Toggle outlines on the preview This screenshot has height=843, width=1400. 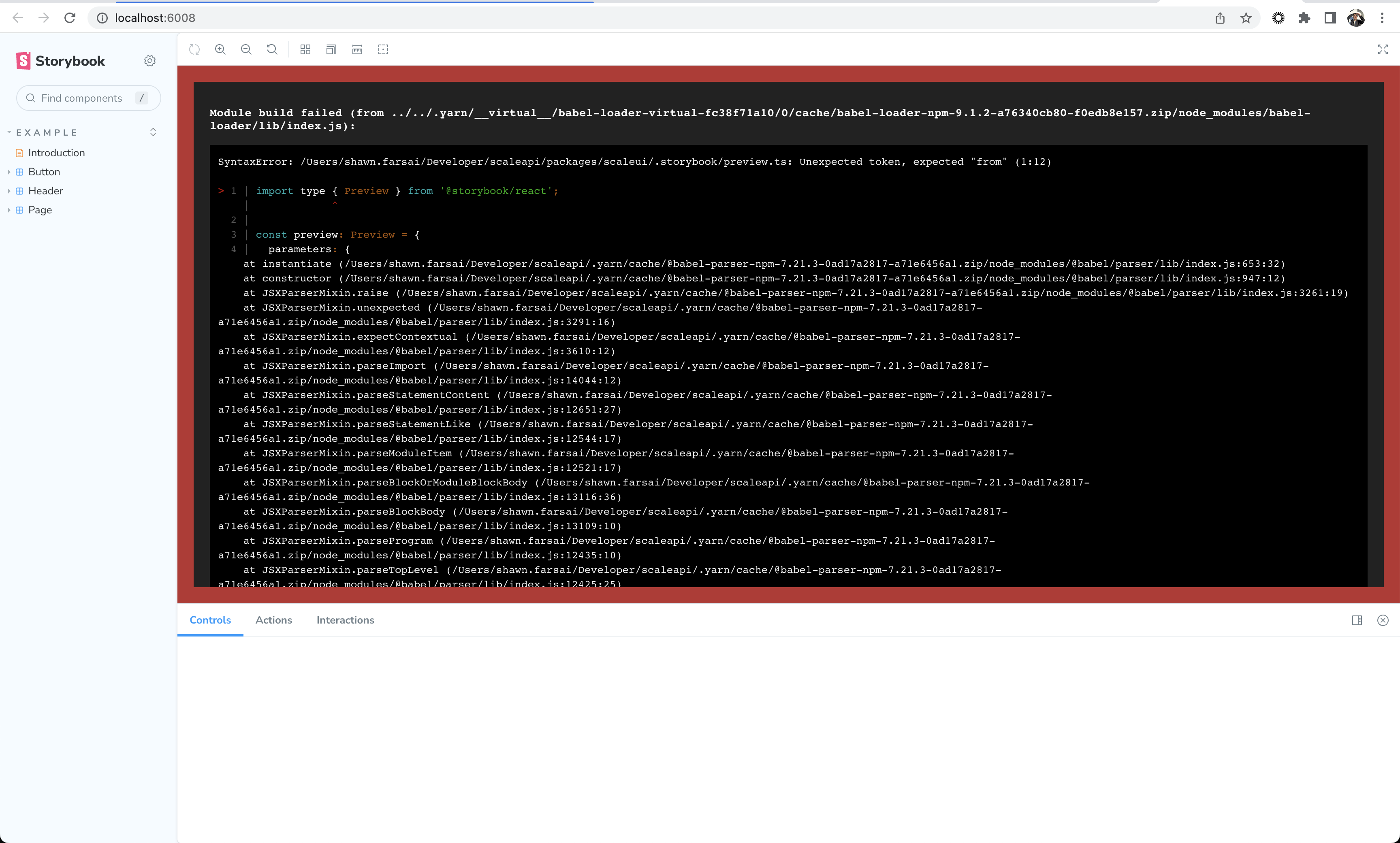coord(383,49)
